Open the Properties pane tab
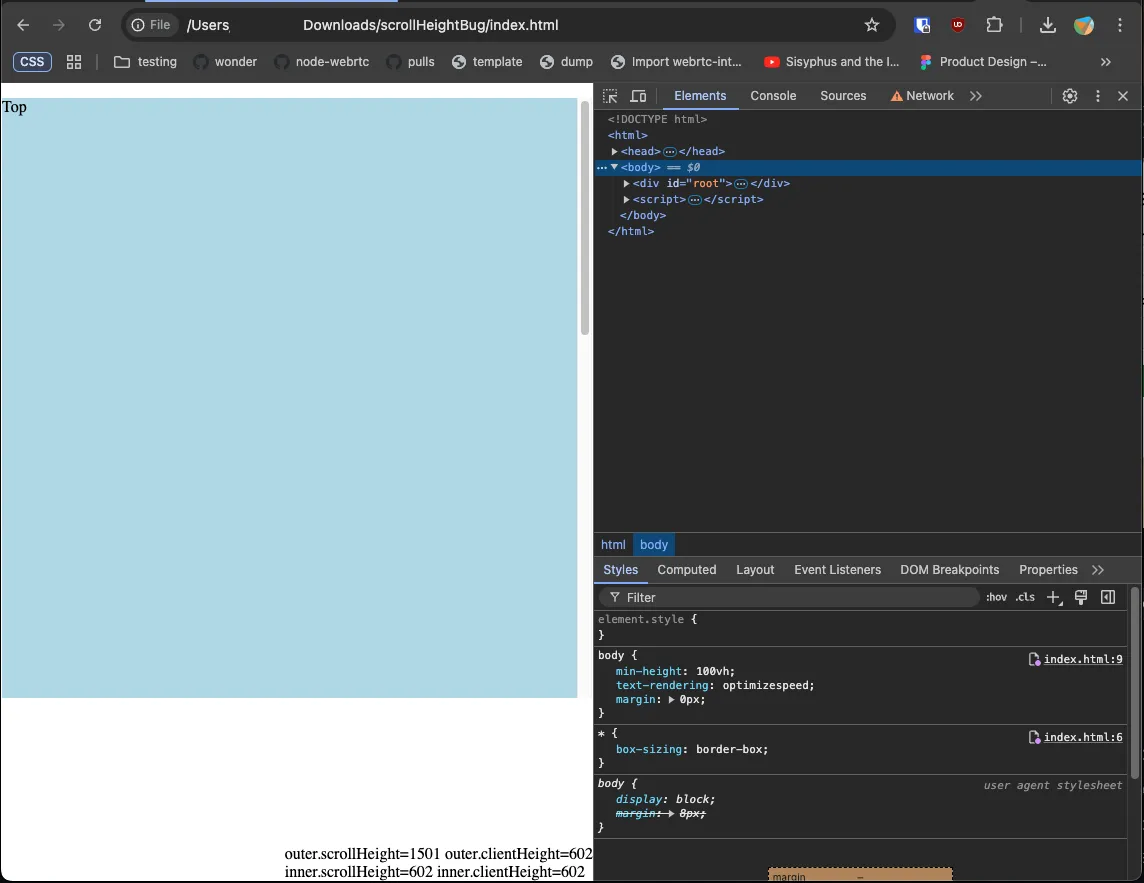1144x883 pixels. pyautogui.click(x=1048, y=570)
